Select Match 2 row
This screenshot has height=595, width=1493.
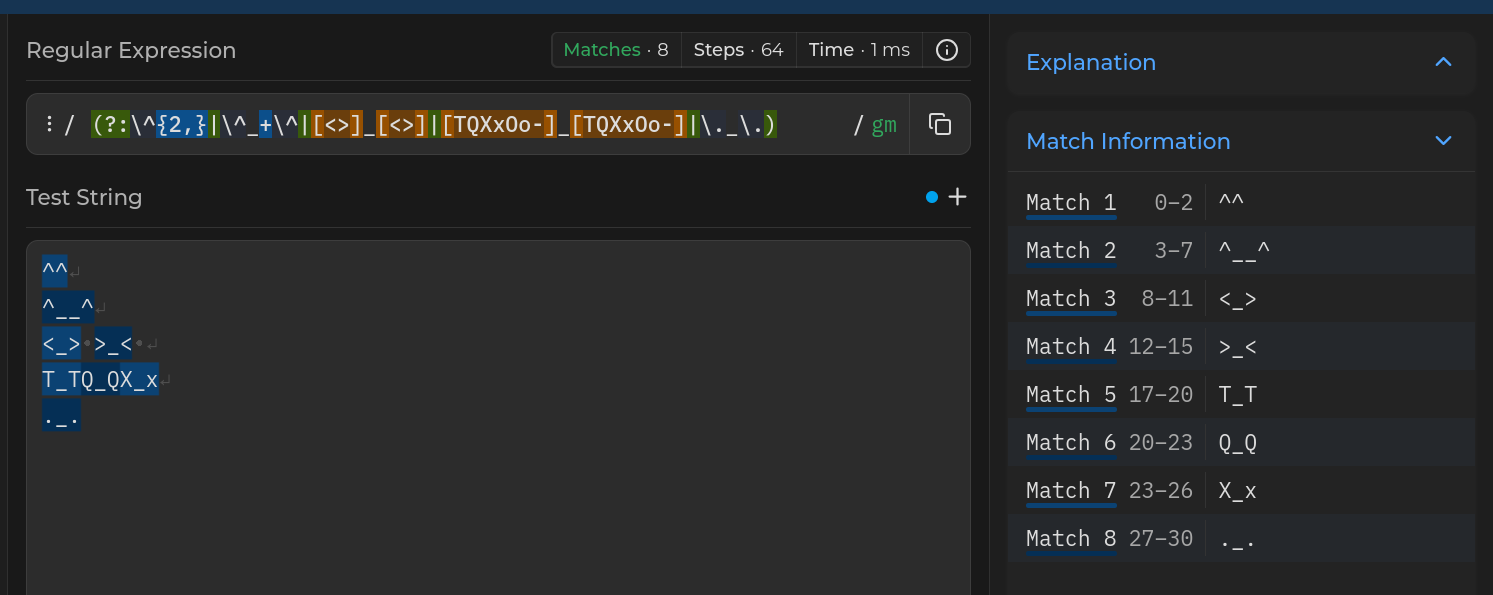click(x=1241, y=250)
